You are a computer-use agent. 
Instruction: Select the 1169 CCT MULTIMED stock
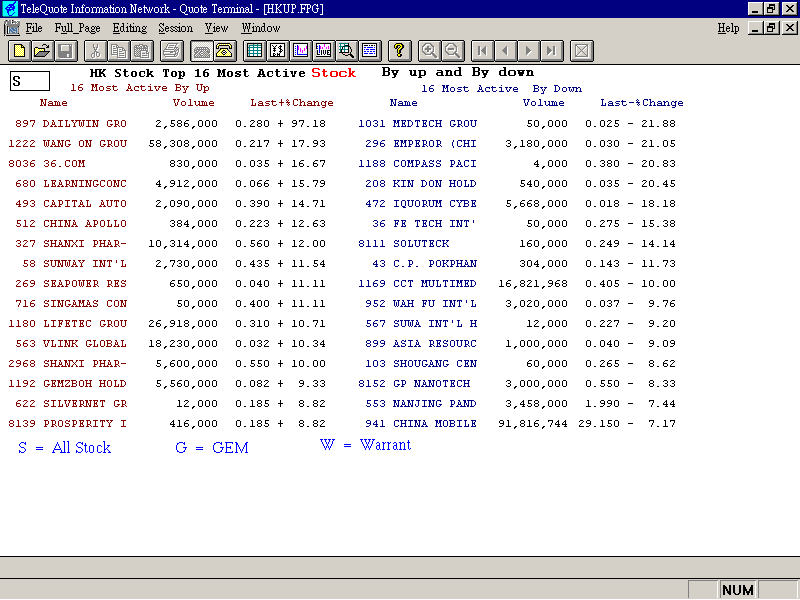point(517,283)
